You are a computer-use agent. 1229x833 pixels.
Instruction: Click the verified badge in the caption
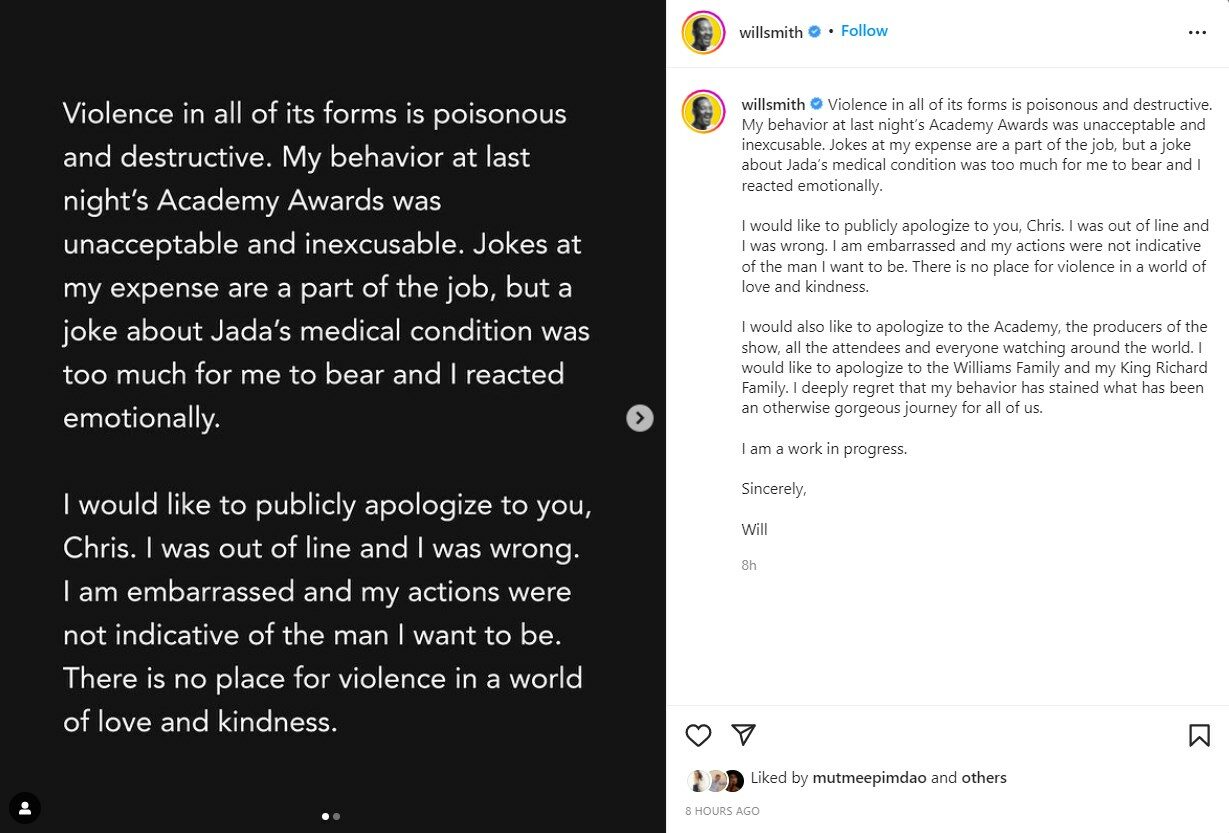(x=816, y=104)
